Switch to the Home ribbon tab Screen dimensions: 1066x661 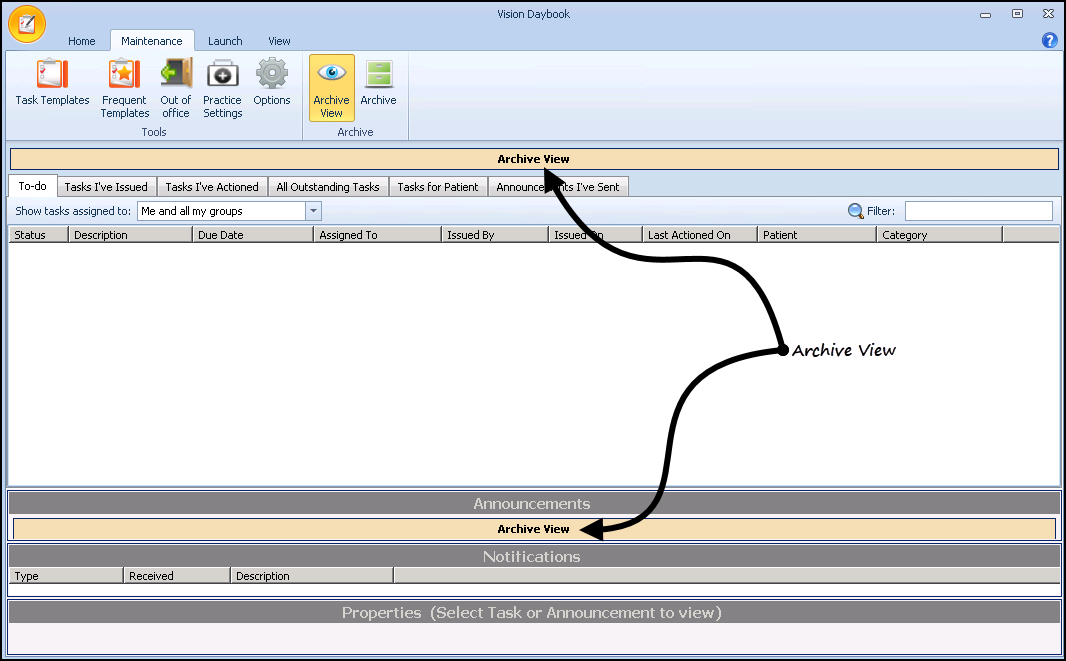point(81,41)
